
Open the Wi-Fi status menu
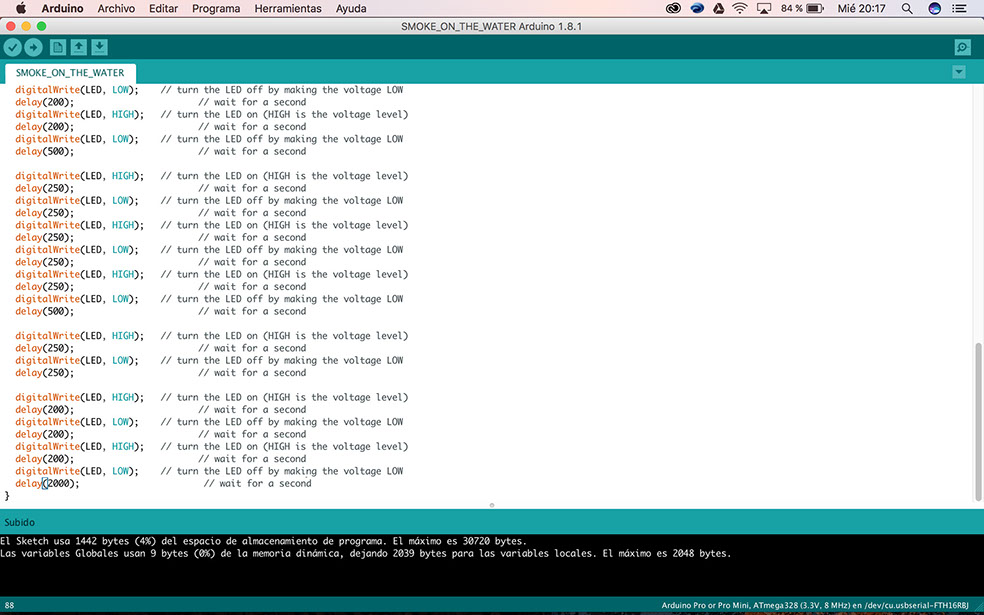click(741, 9)
